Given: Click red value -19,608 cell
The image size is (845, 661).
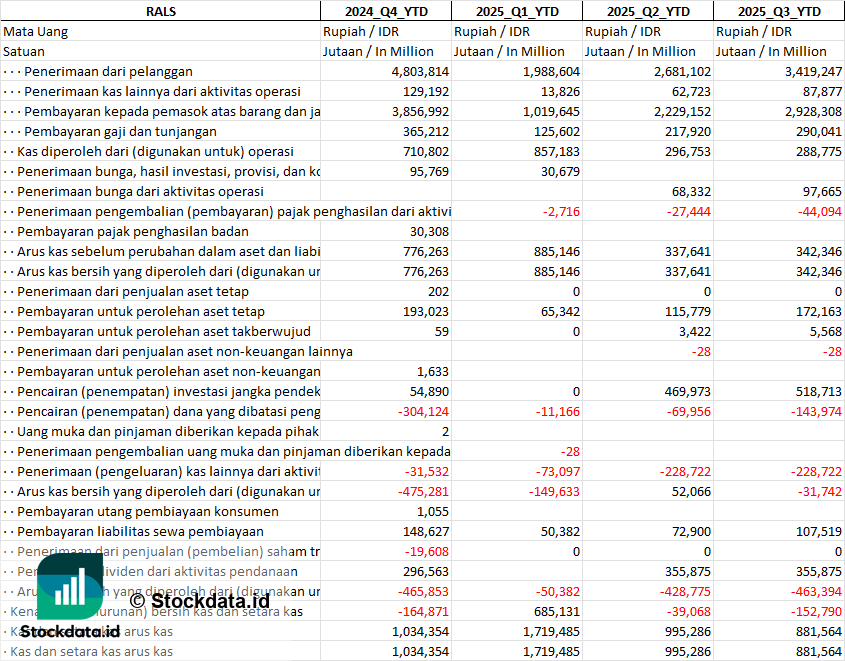Looking at the screenshot, I should (386, 551).
